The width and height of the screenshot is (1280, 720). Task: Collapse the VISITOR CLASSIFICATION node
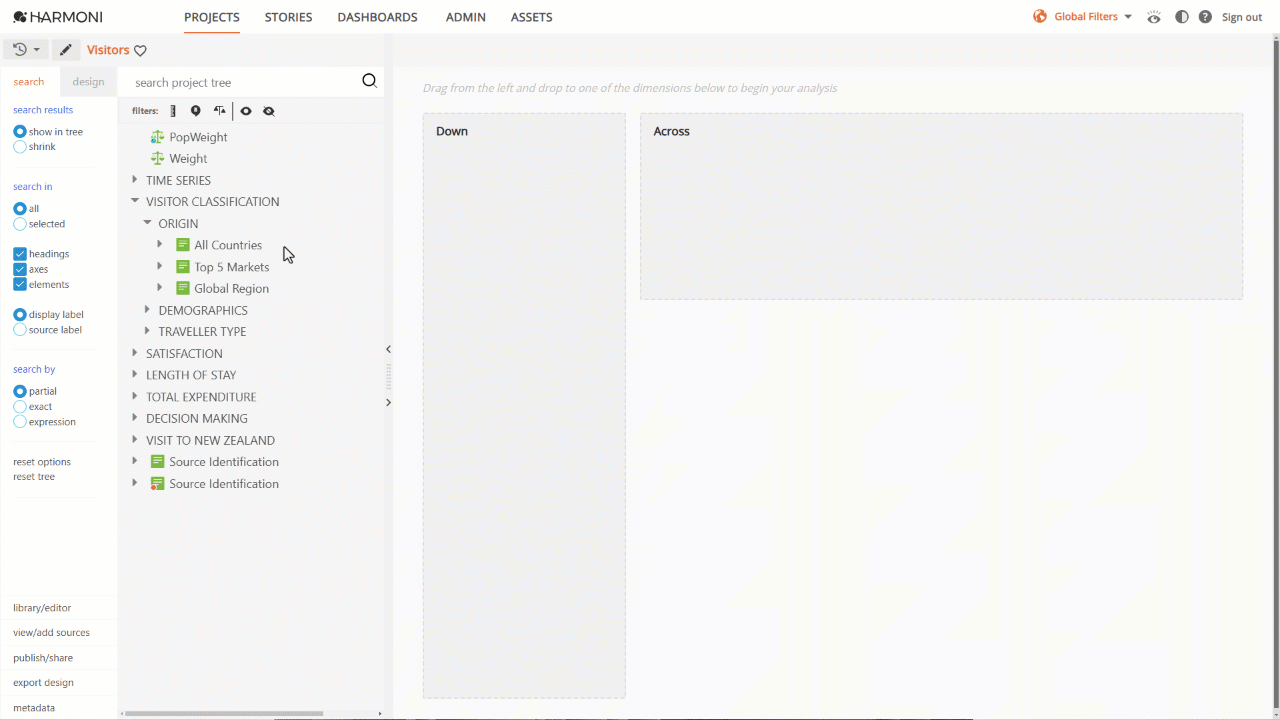point(135,201)
